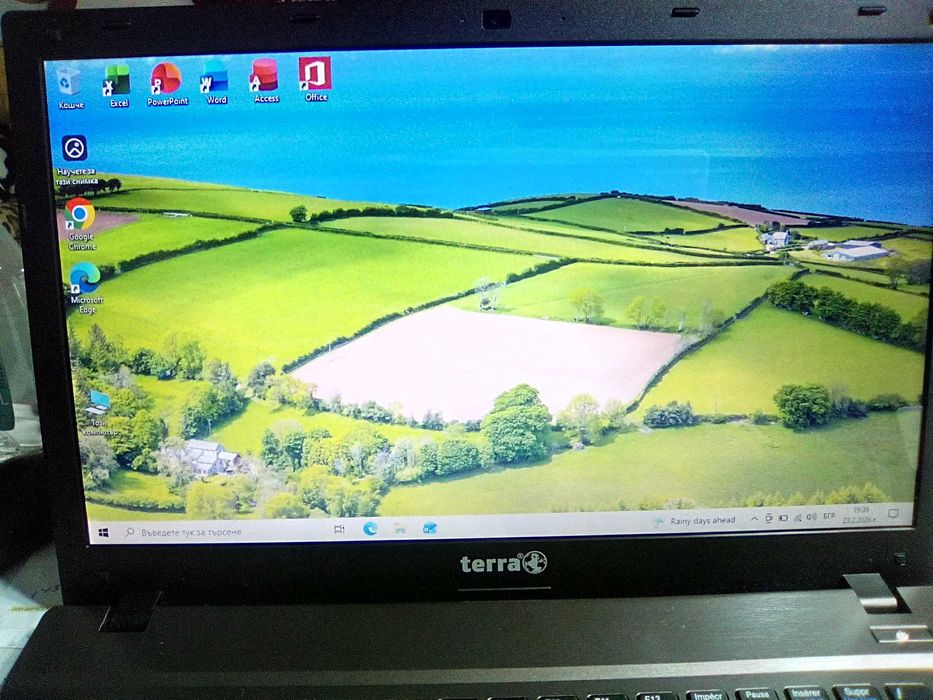Open File Explorer from the taskbar

pos(400,528)
